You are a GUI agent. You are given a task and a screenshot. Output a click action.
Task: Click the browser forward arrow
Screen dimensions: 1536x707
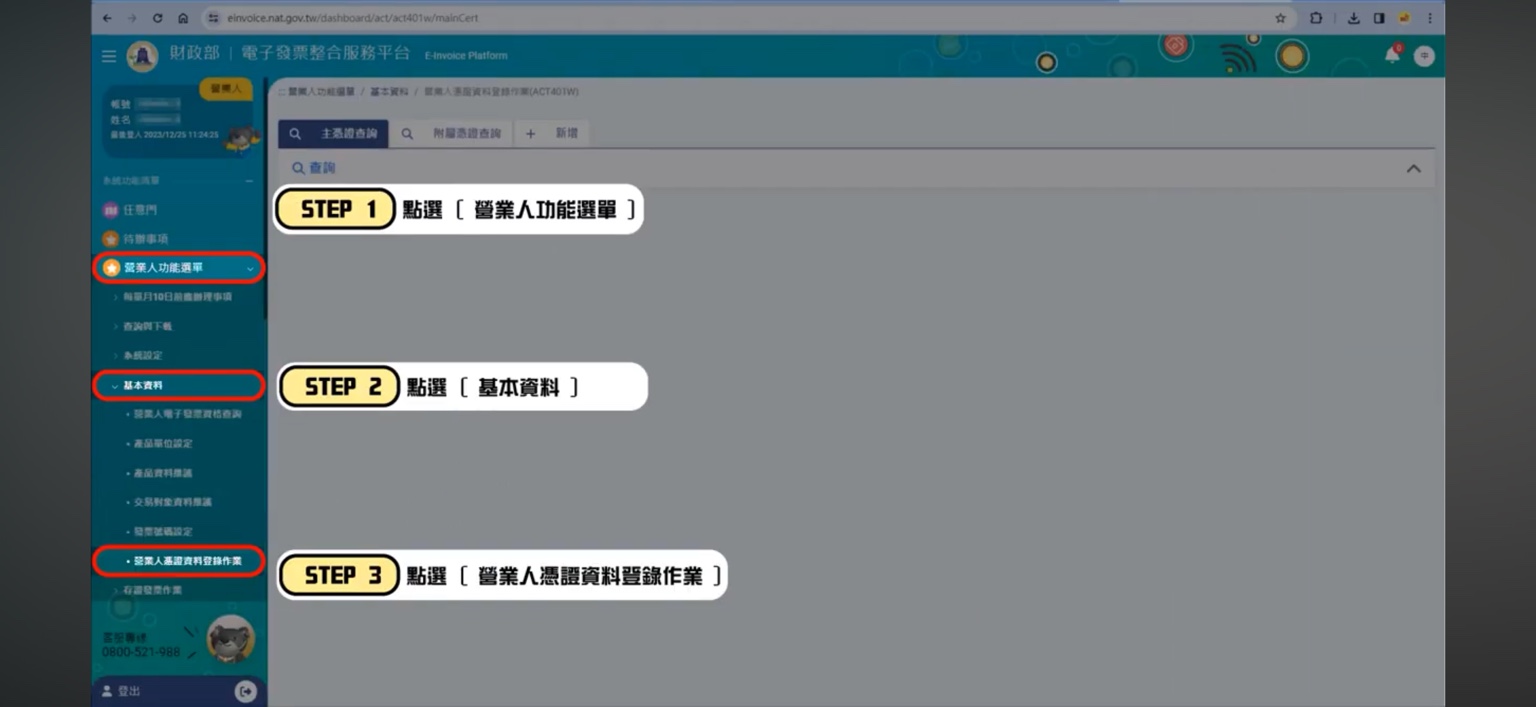point(133,18)
